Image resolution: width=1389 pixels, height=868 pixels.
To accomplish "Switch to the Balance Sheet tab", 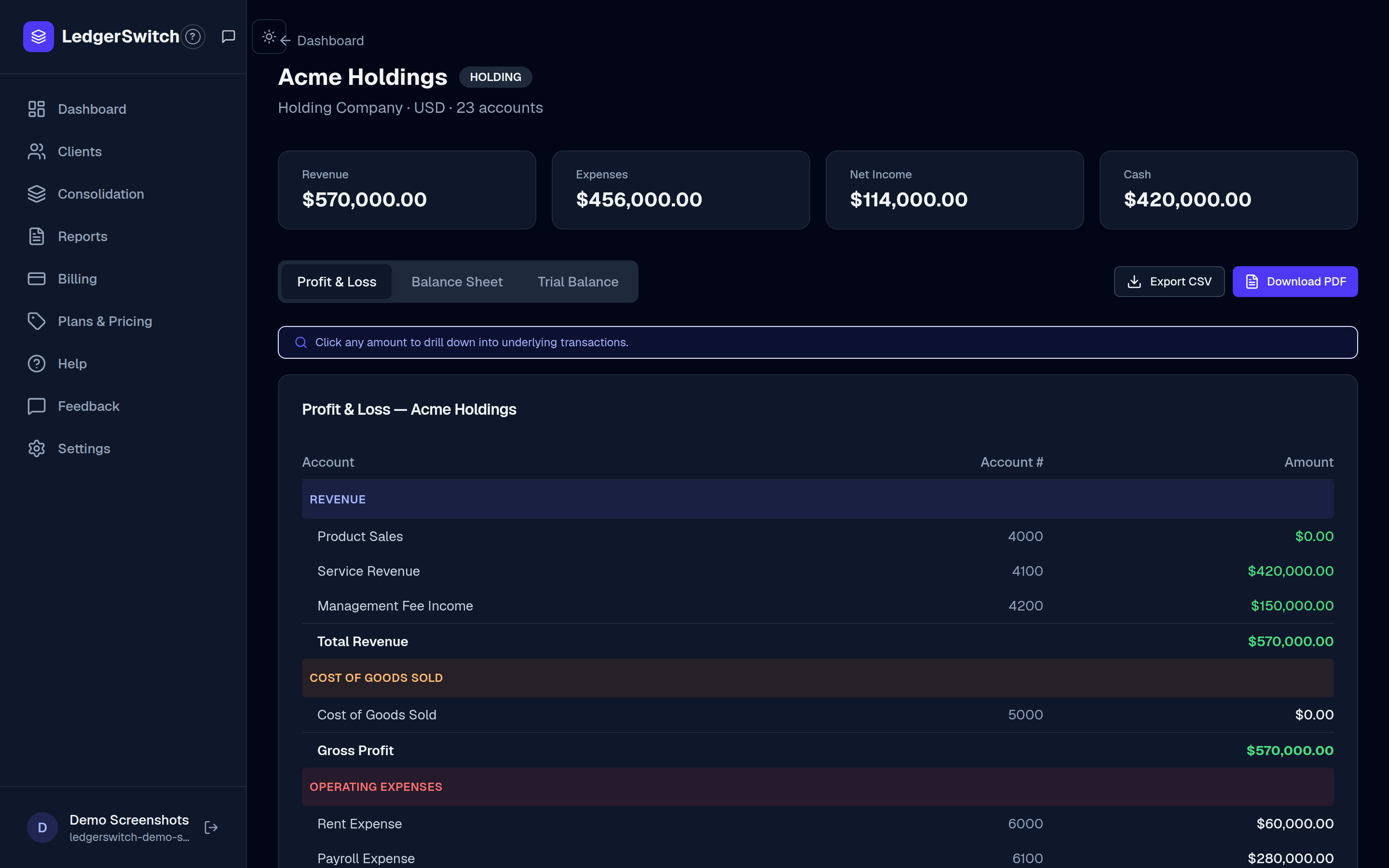I will (x=457, y=282).
